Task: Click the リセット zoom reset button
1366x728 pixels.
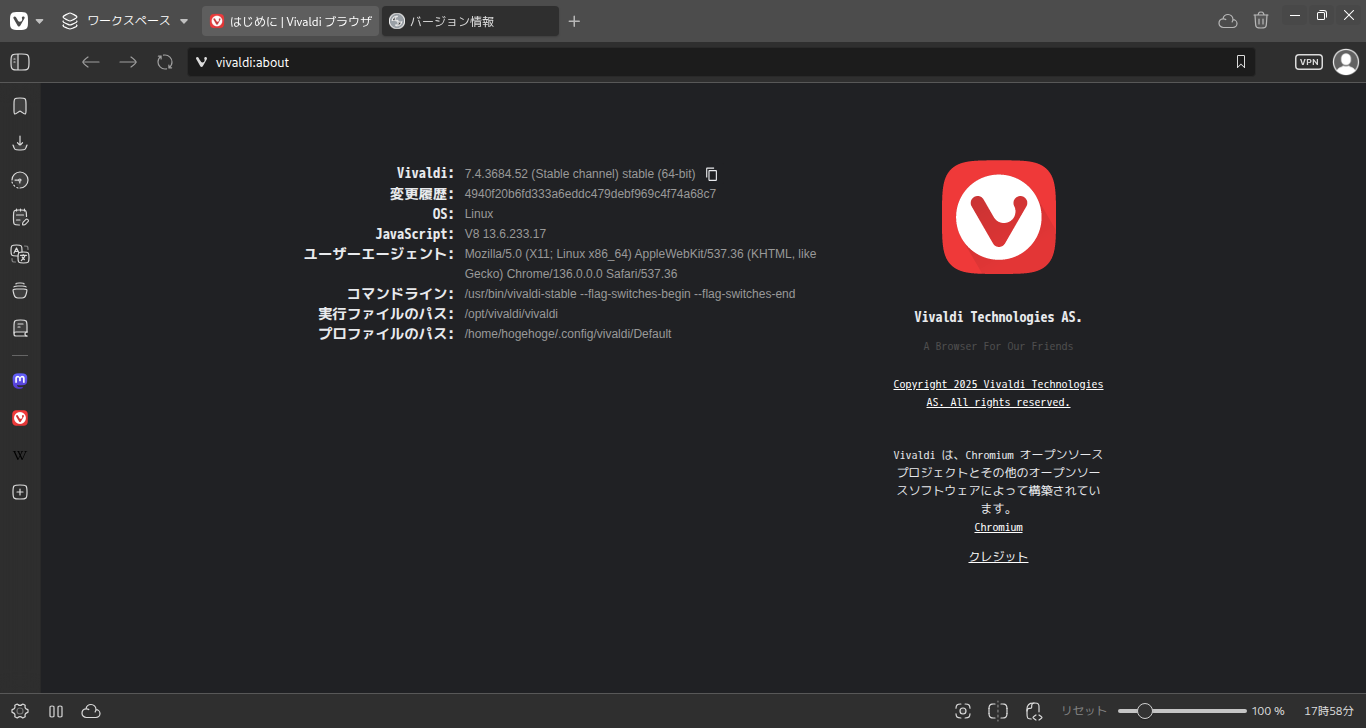Action: pos(1084,711)
